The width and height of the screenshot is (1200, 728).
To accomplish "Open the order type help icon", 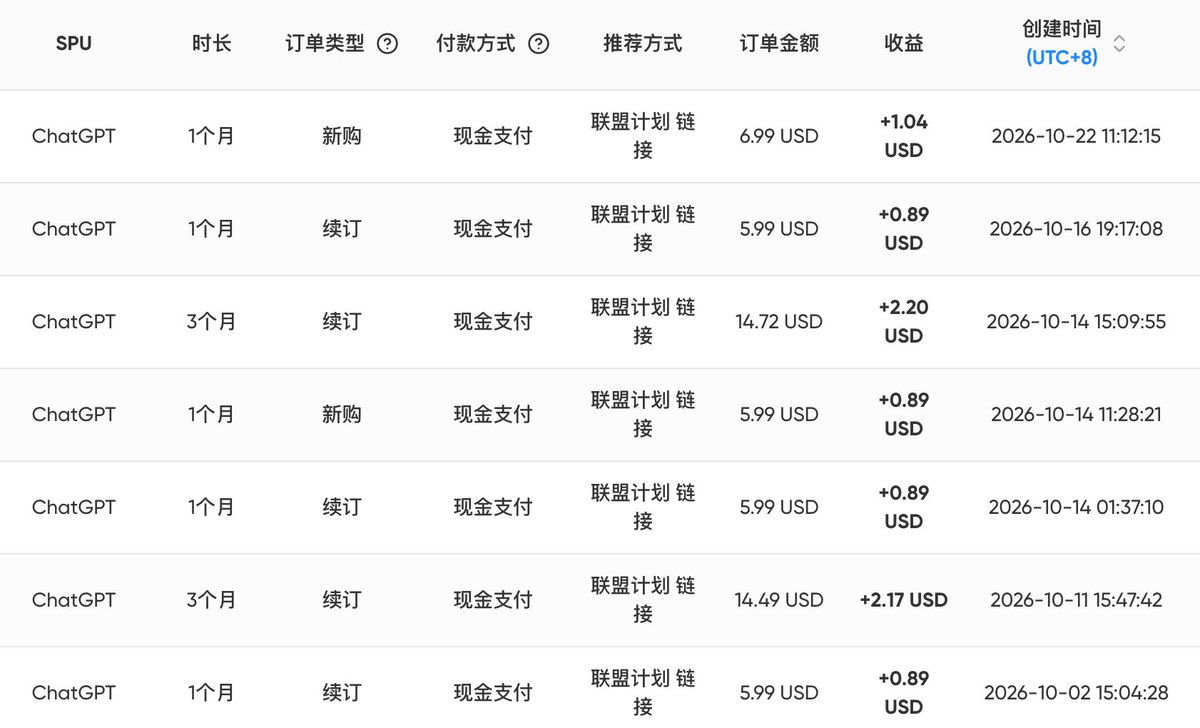I will (388, 44).
